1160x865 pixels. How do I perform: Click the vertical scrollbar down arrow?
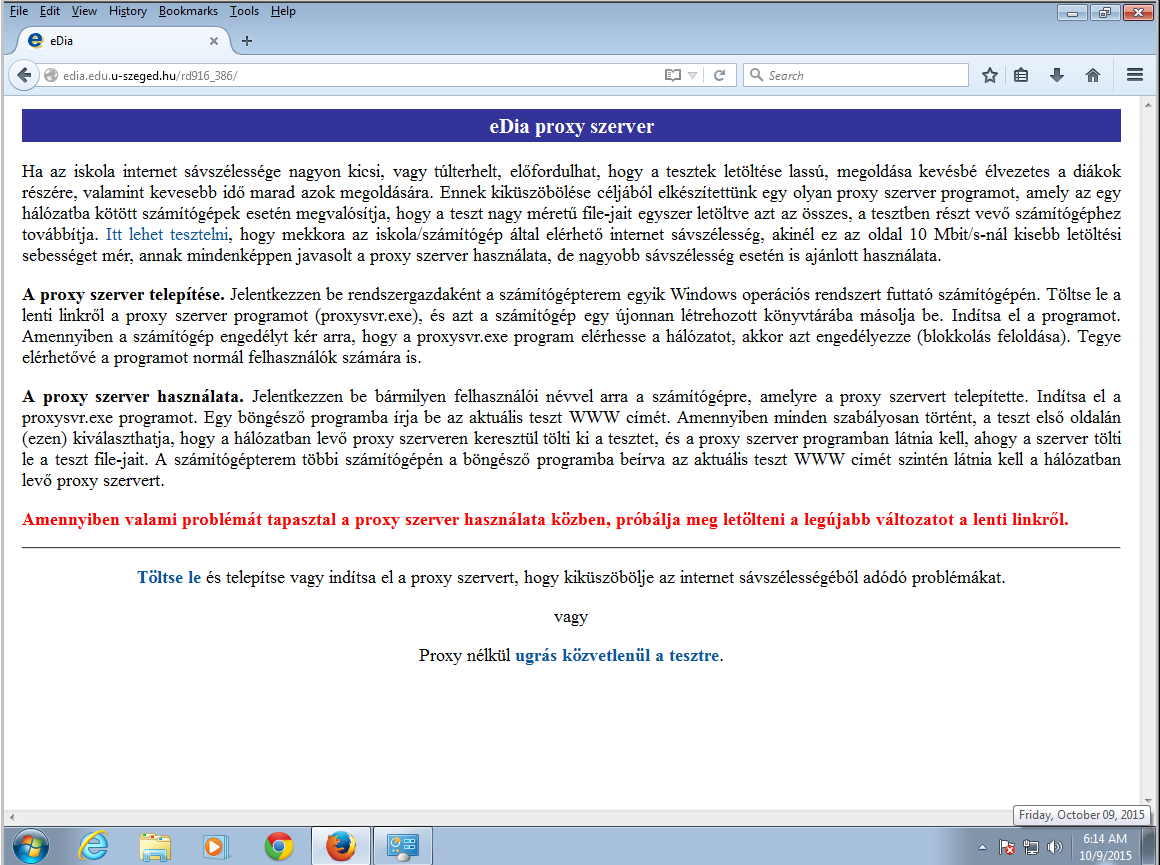click(x=1148, y=801)
